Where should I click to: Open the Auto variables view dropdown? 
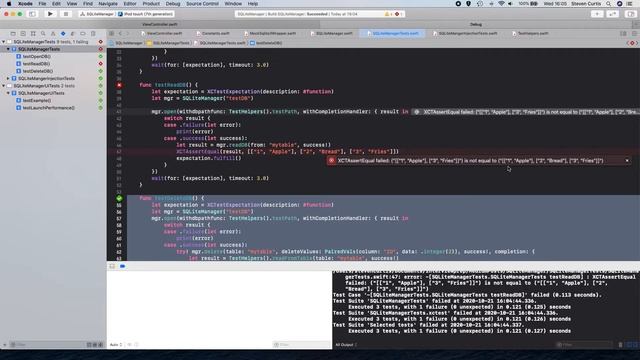(116, 345)
